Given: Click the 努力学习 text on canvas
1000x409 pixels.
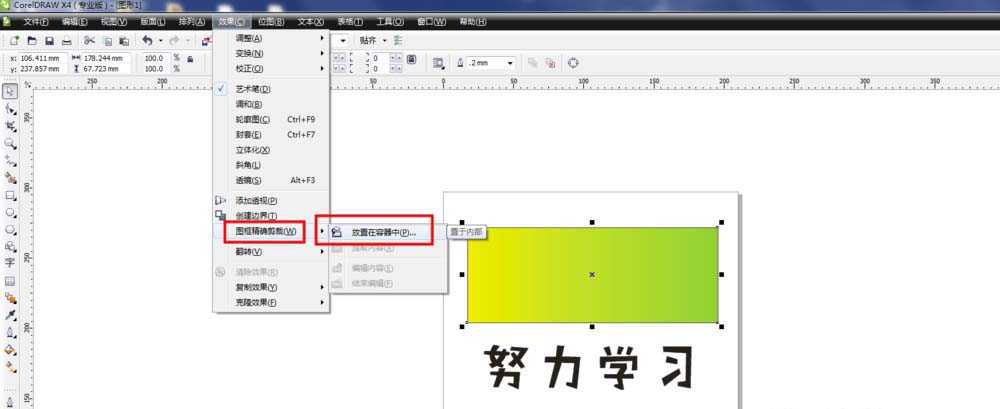Looking at the screenshot, I should click(x=591, y=368).
